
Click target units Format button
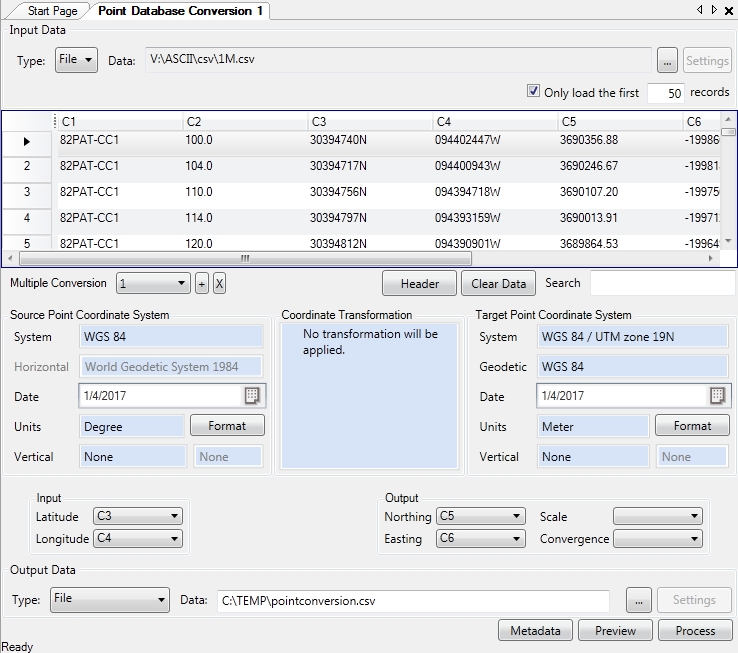click(692, 426)
